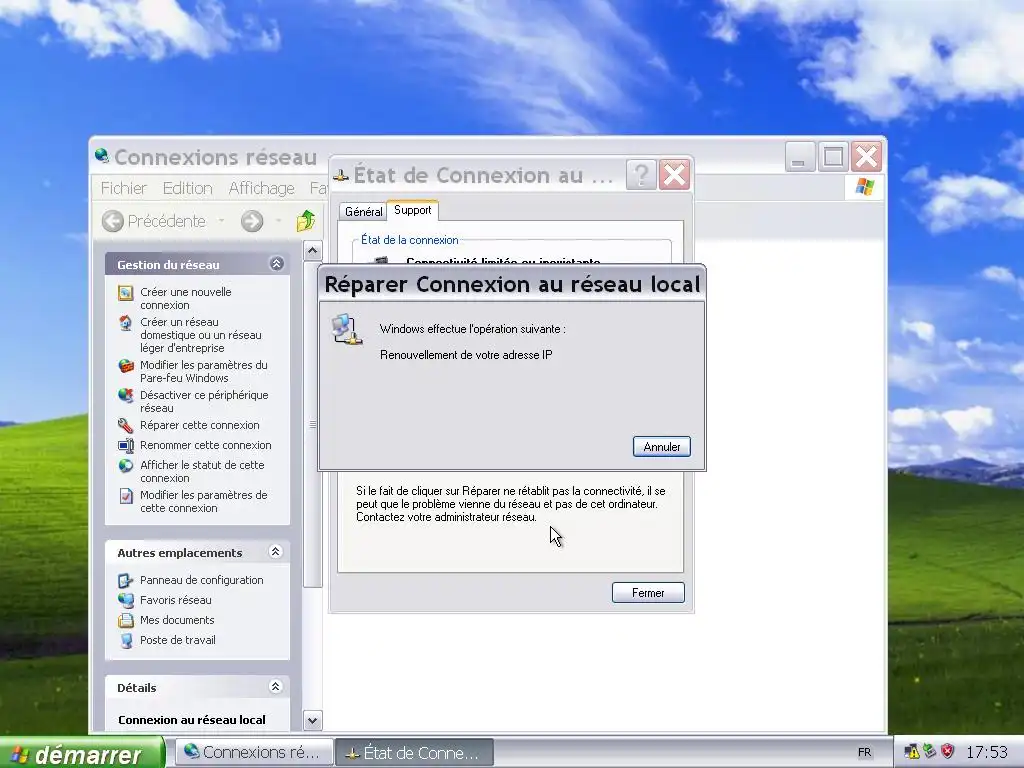Open Panneau de configuration link
This screenshot has width=1024, height=768.
tap(201, 580)
